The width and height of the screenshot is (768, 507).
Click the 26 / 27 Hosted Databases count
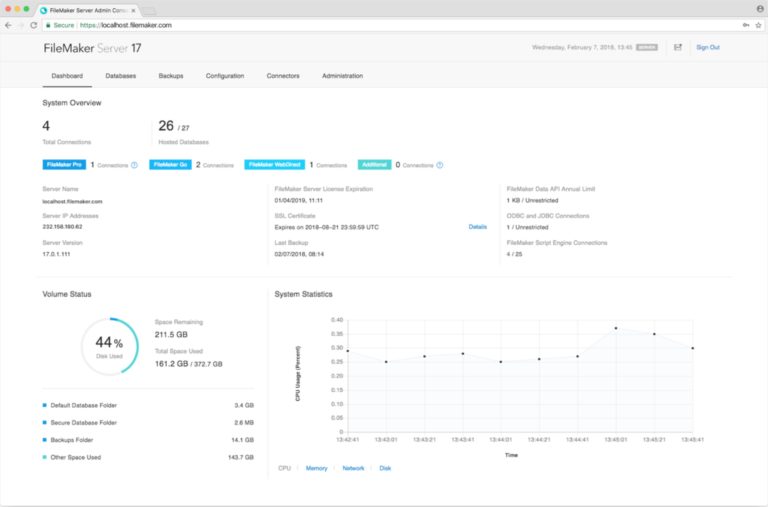coord(174,126)
